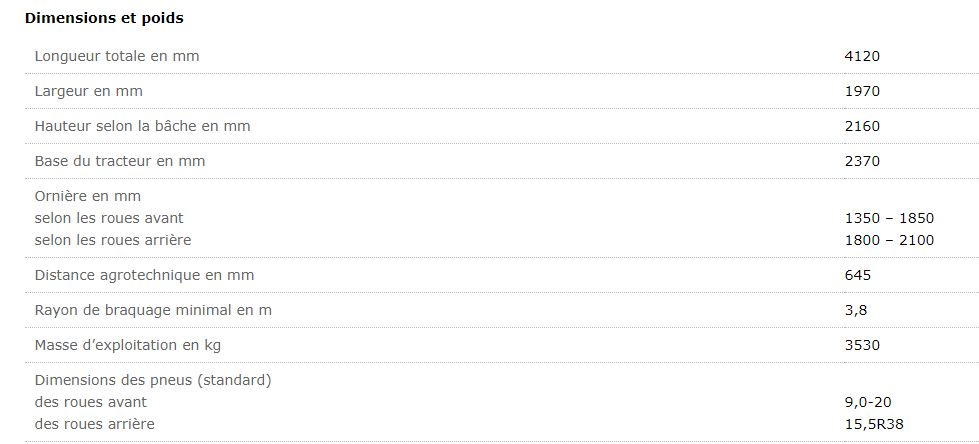Click the range value 1800 – 2100
The height and width of the screenshot is (444, 979).
(889, 240)
